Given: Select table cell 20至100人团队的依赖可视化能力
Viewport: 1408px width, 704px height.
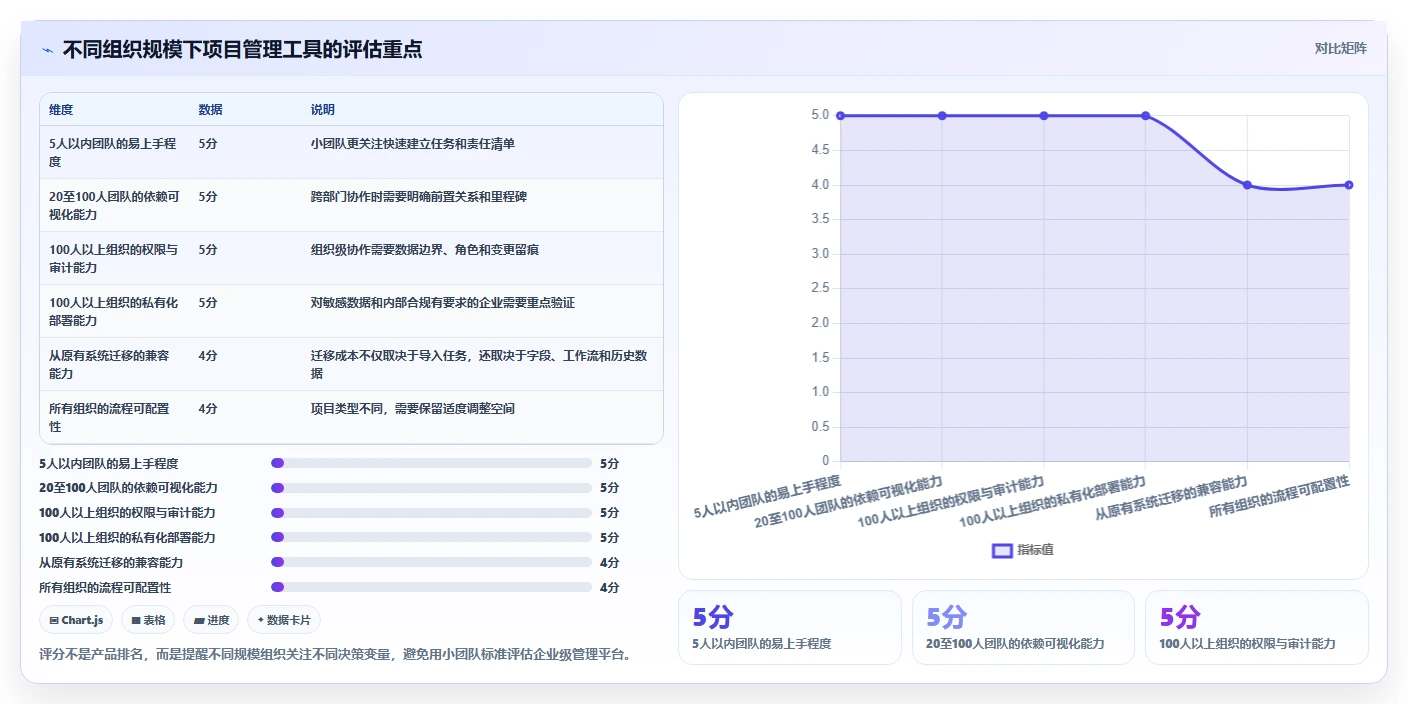Looking at the screenshot, I should [114, 205].
